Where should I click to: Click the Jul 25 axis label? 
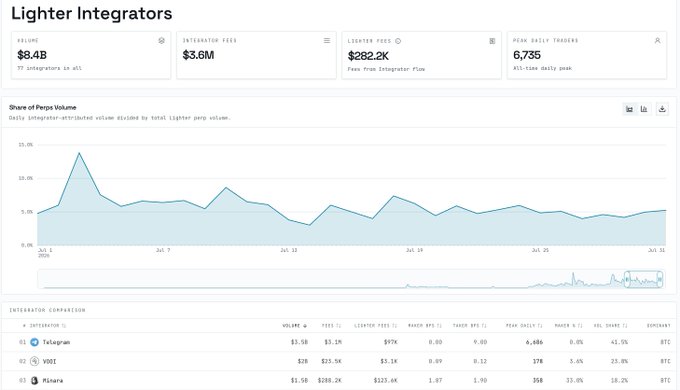[x=540, y=250]
